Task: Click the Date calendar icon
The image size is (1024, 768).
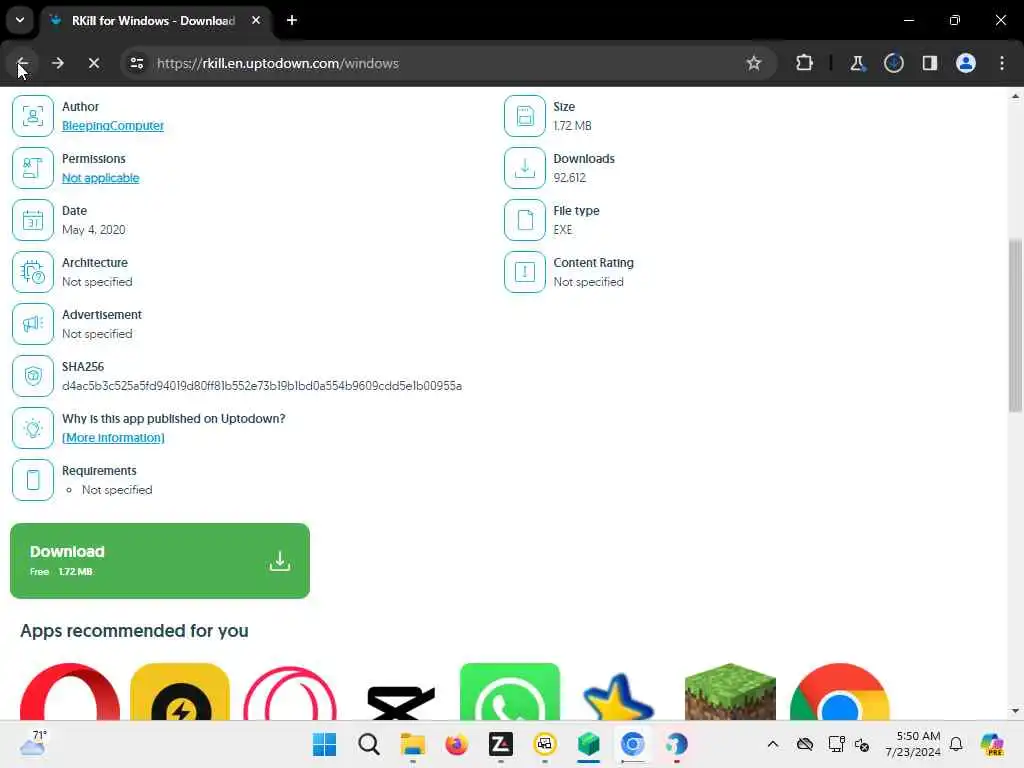Action: pyautogui.click(x=33, y=220)
